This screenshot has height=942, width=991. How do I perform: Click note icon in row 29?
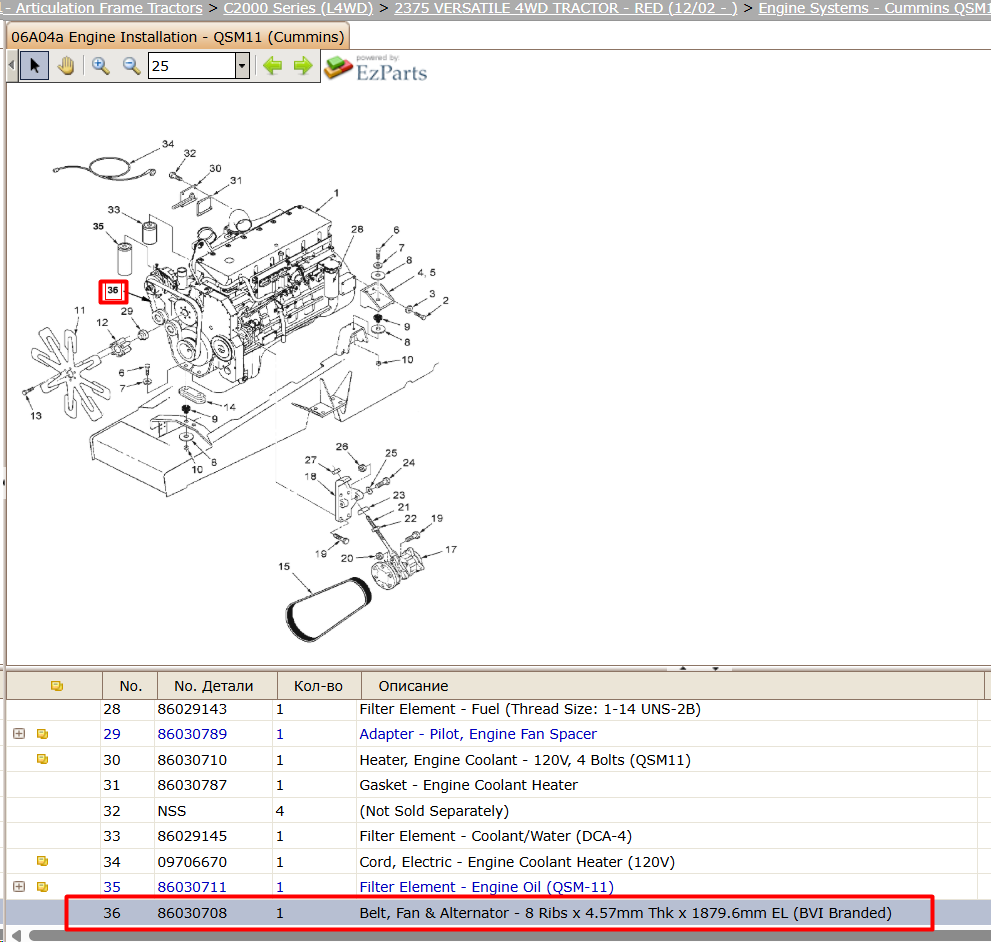(42, 734)
